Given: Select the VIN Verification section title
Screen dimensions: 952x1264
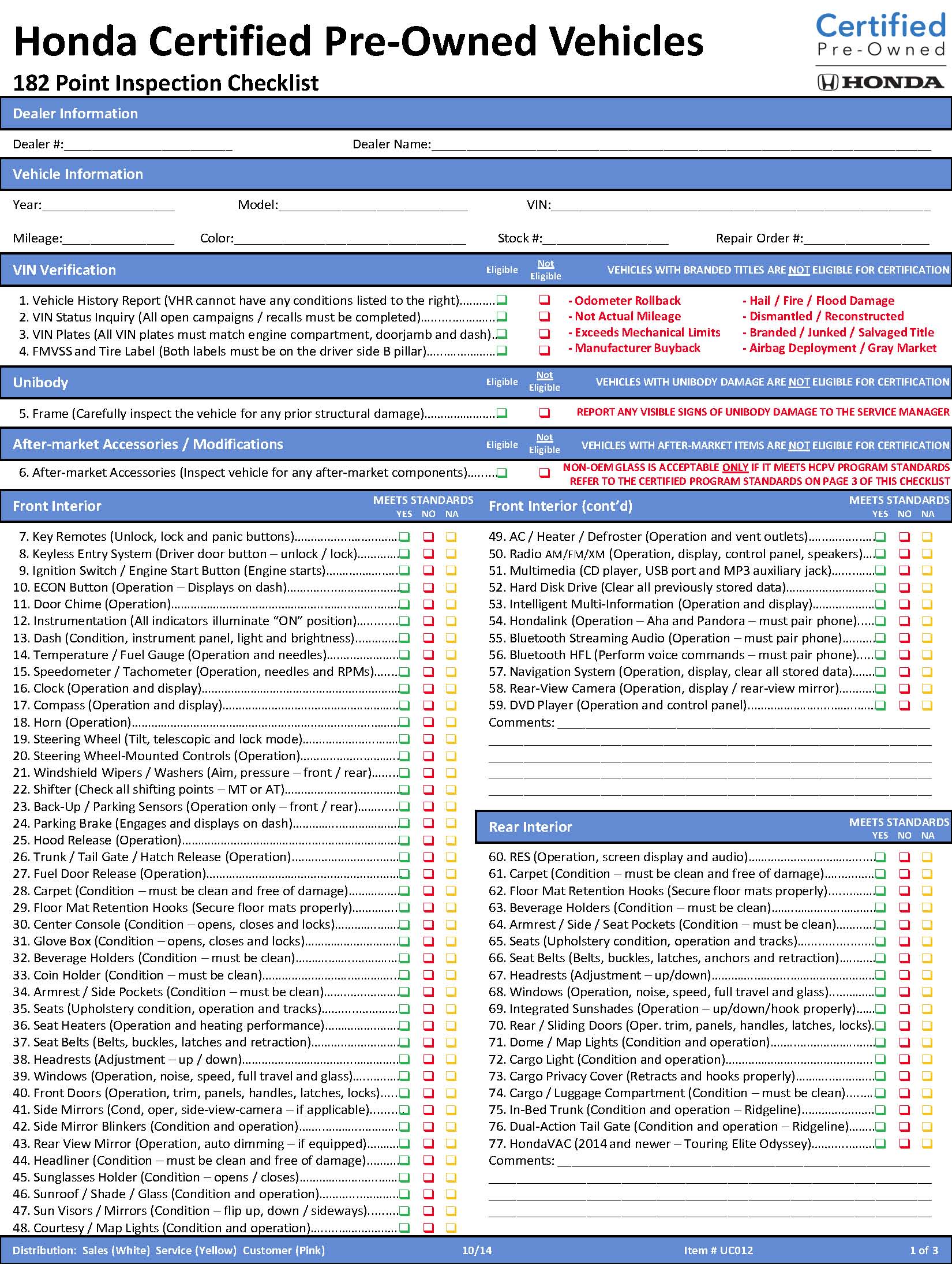Looking at the screenshot, I should pos(65,270).
